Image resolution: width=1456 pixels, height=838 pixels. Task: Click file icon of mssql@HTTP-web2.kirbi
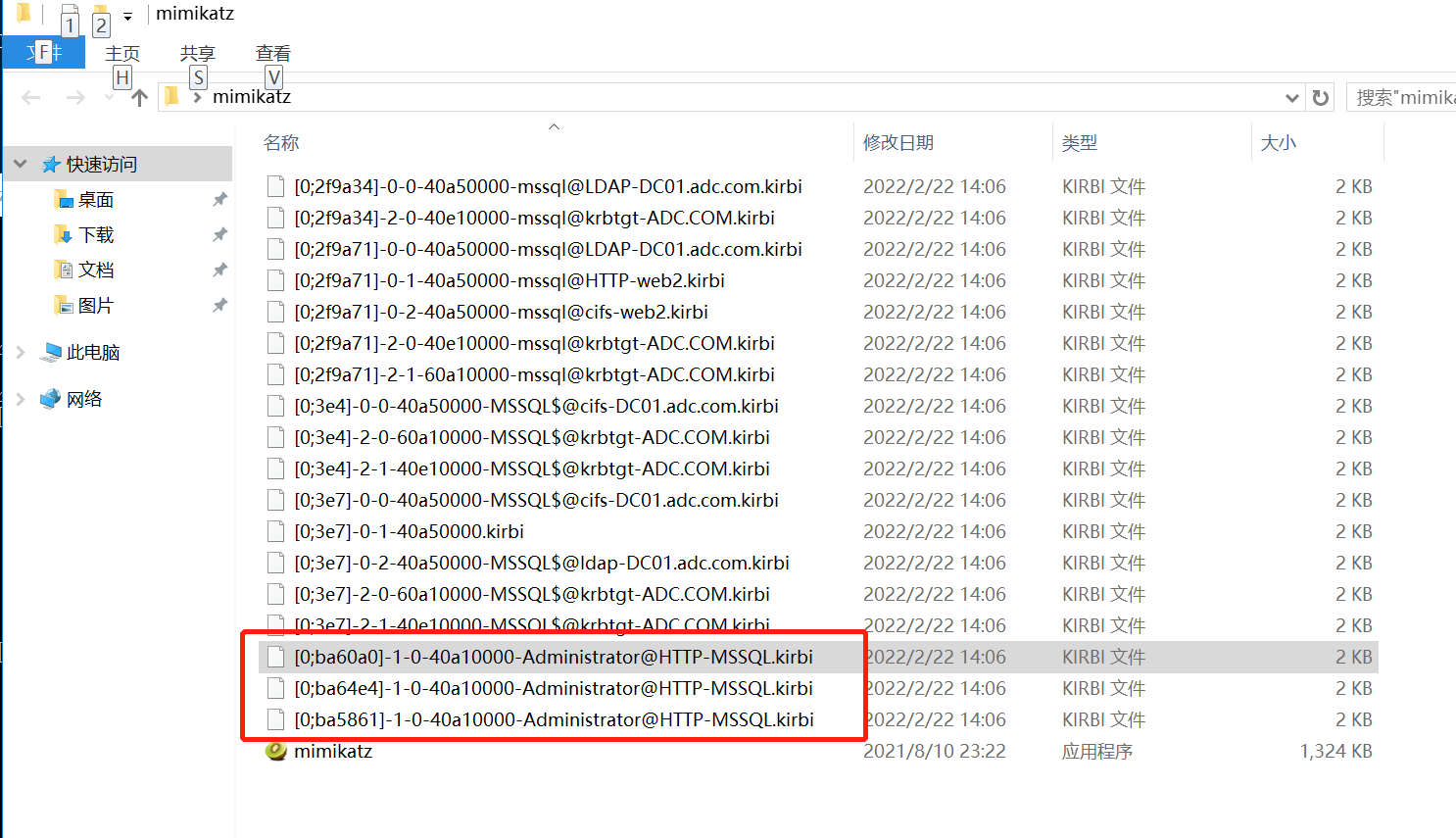[x=276, y=280]
